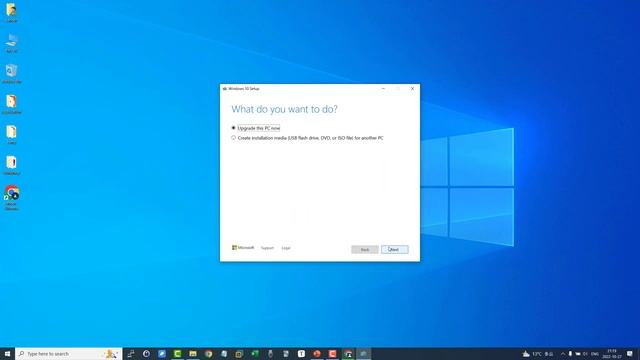Open the orange round taskbar app icon
640x360 pixels.
[x=317, y=353]
